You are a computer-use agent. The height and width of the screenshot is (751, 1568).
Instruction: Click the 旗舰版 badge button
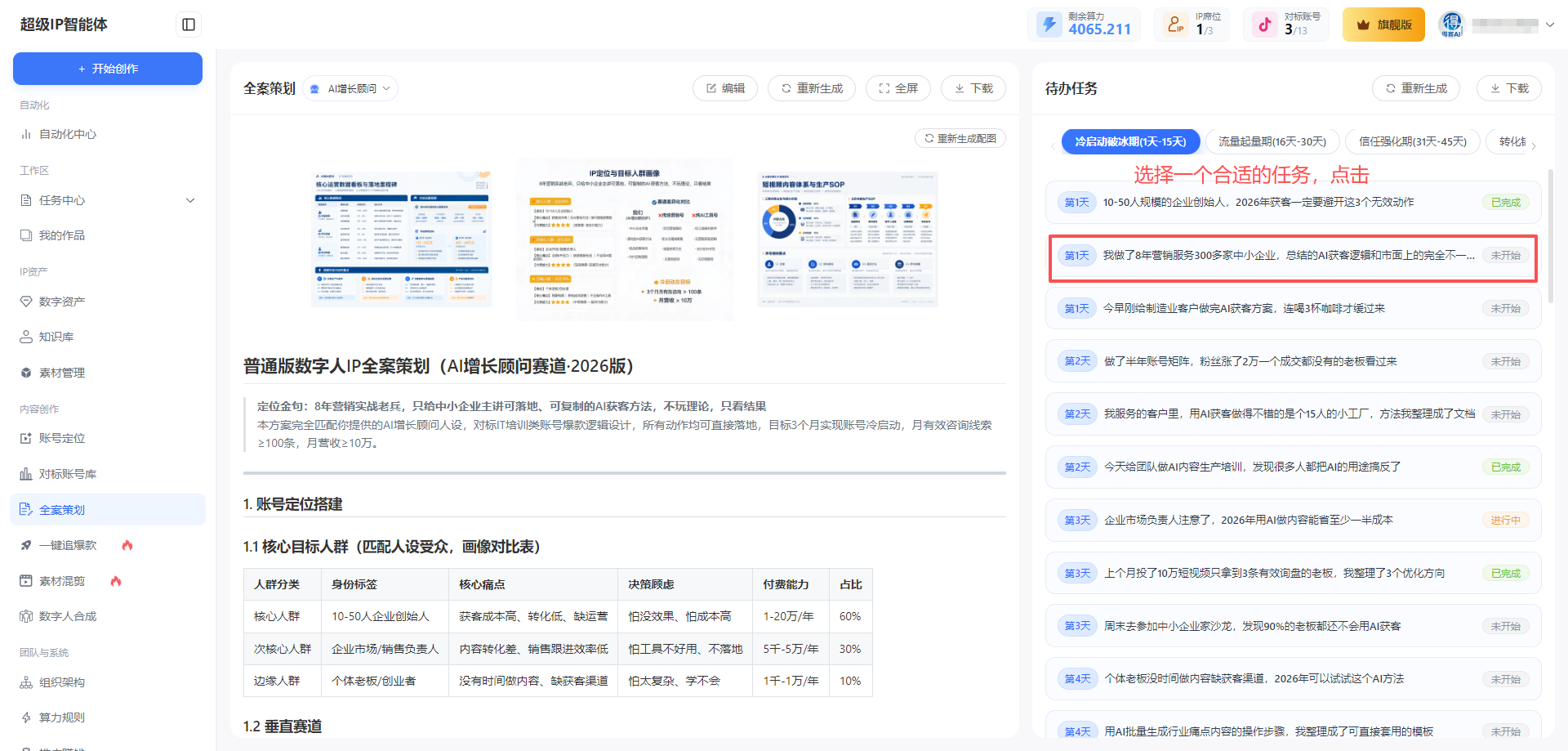(1383, 25)
